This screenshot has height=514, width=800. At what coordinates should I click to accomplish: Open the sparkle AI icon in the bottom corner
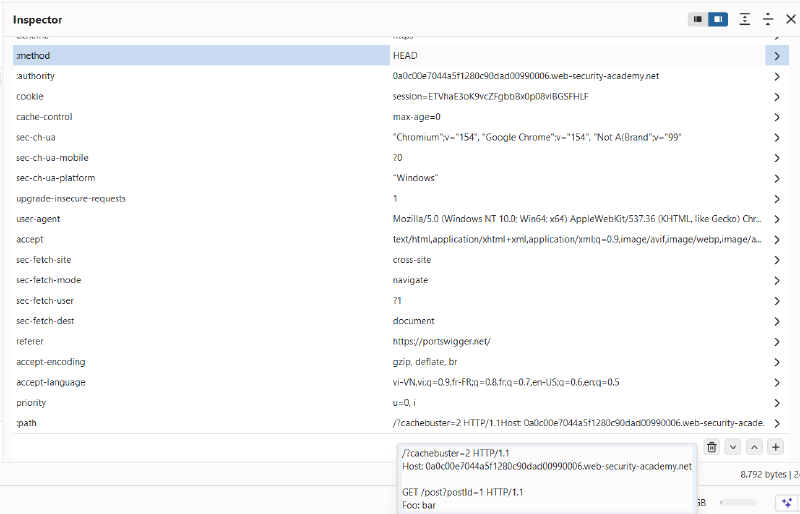787,502
